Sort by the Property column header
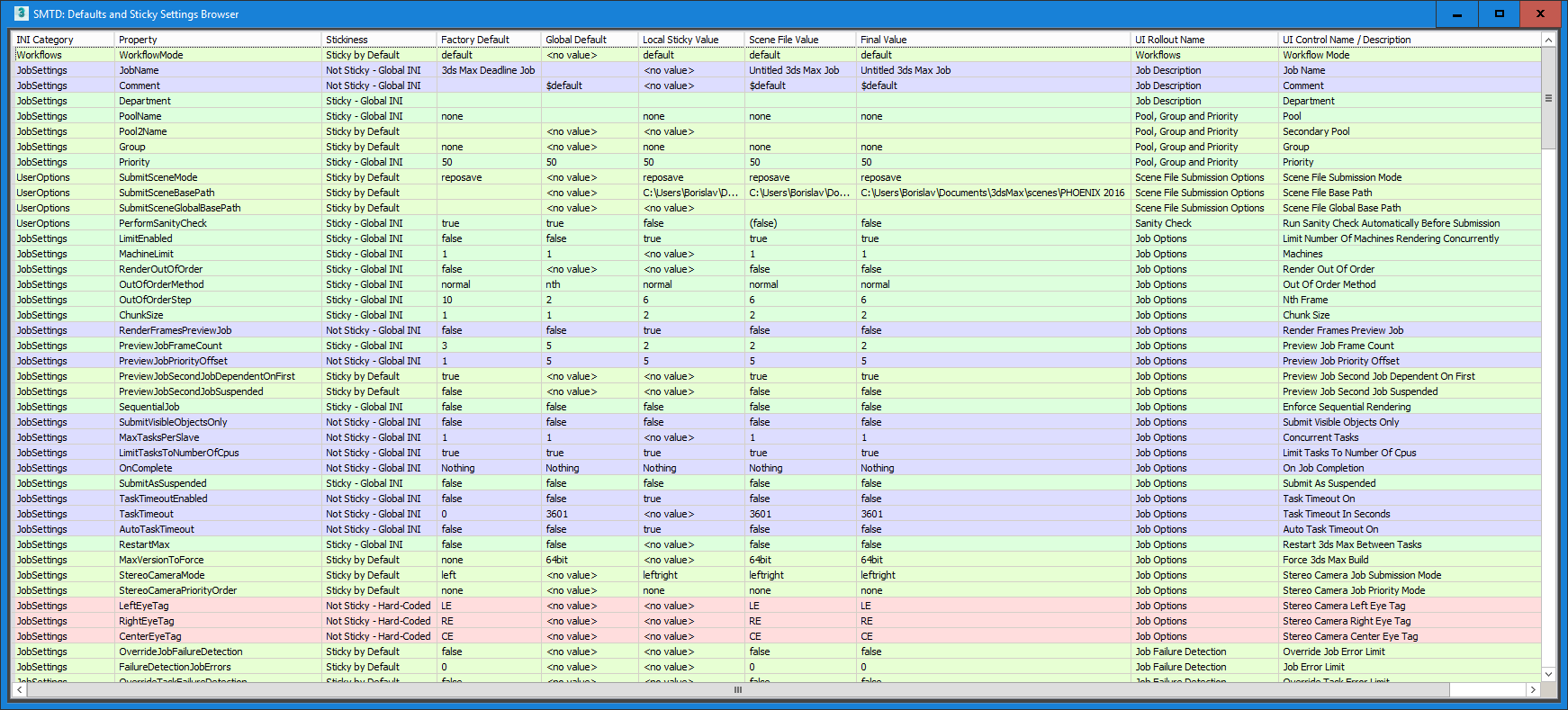The height and width of the screenshot is (710, 1568). [138, 40]
